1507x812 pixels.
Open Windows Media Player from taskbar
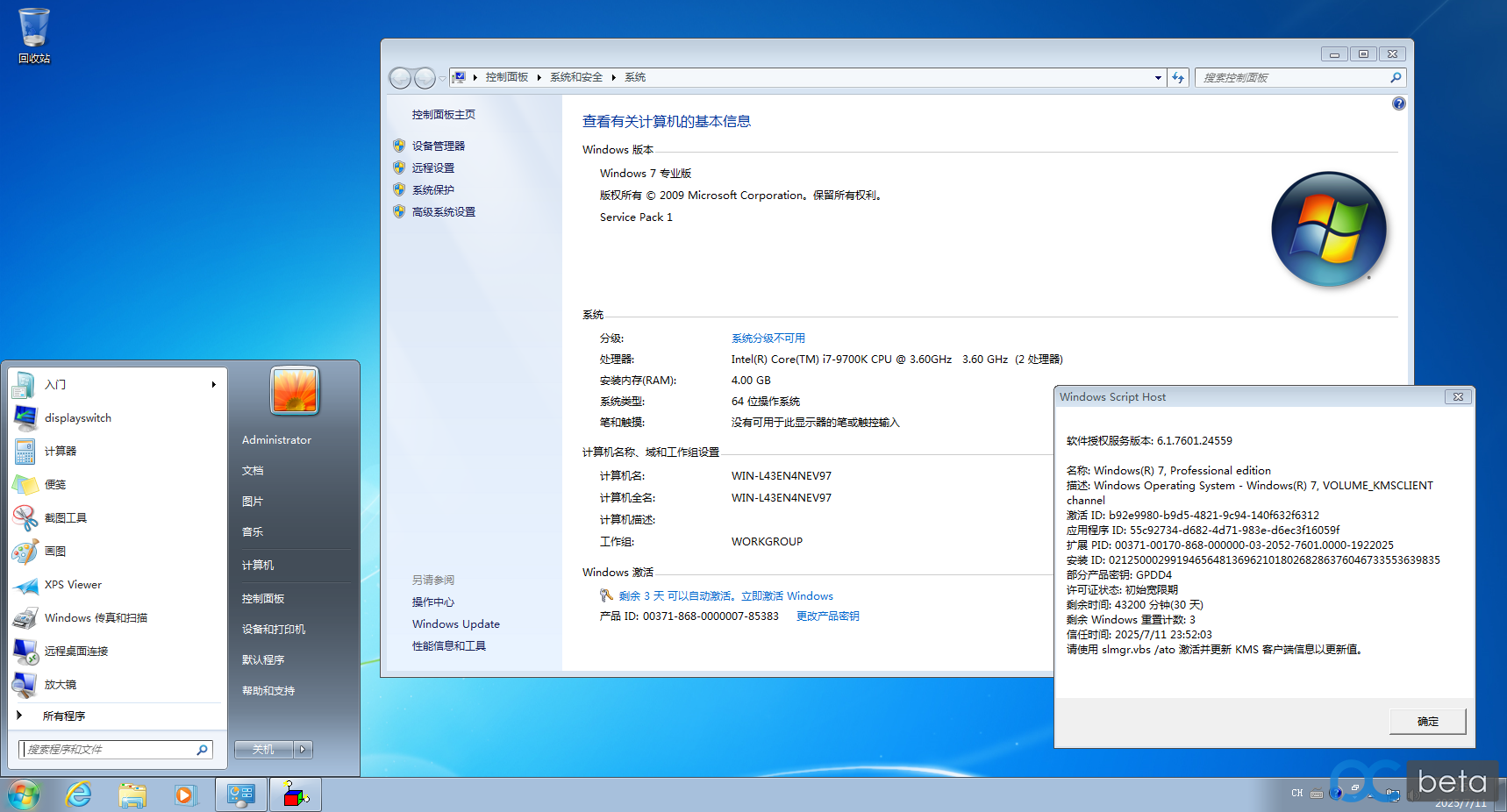(185, 795)
